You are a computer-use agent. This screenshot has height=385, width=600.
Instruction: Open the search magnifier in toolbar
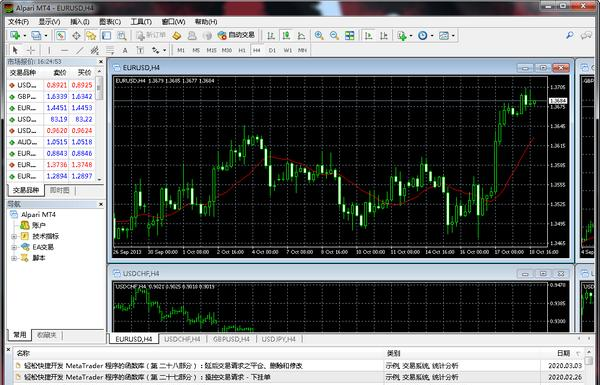[570, 36]
